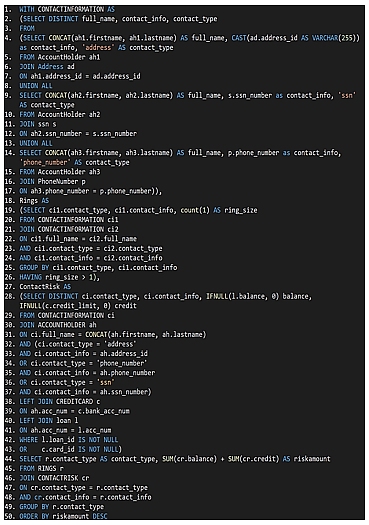Viewport: 369px width, 525px height.
Task: Click JOIN ssn s on line 11
Action: tap(38, 124)
